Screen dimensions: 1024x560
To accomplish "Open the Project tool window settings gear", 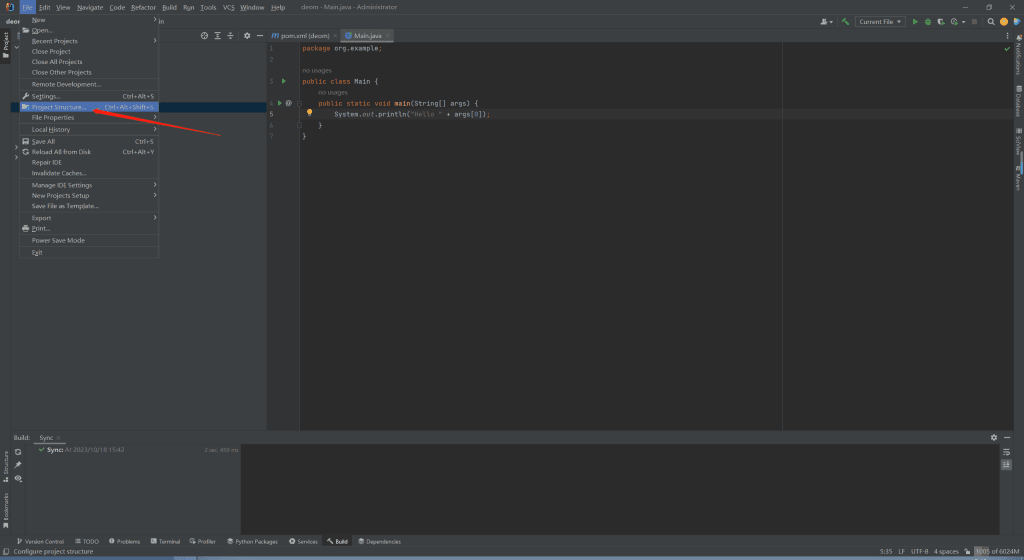I will coord(247,35).
